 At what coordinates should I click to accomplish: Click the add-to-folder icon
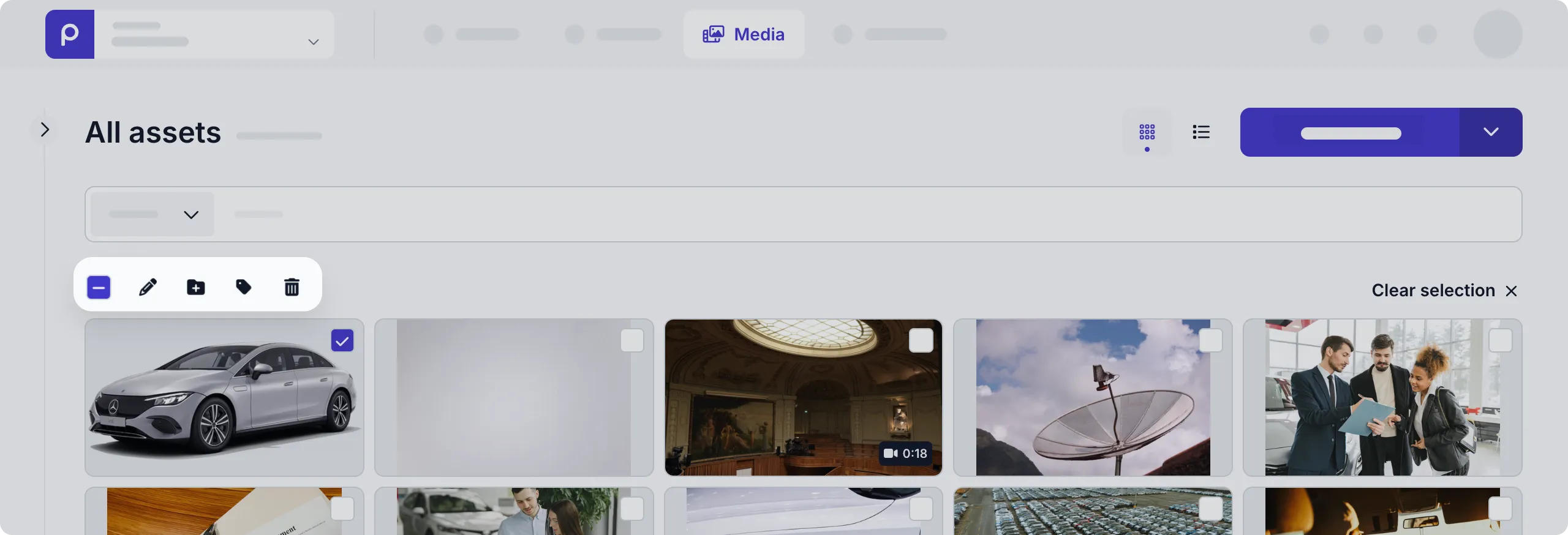196,287
